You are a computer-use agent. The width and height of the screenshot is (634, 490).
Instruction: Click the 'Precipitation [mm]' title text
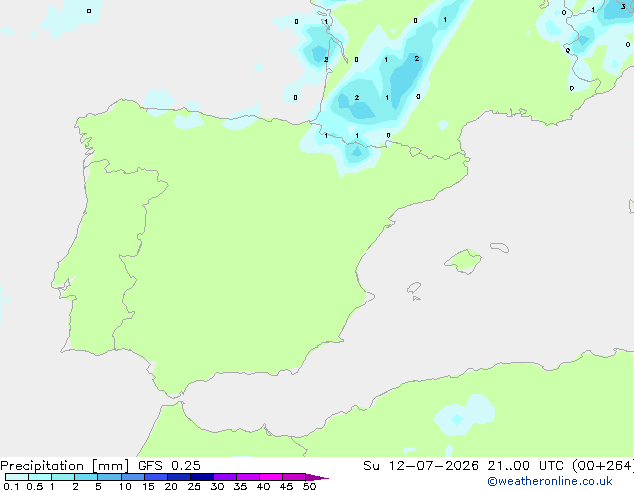[x=65, y=466]
